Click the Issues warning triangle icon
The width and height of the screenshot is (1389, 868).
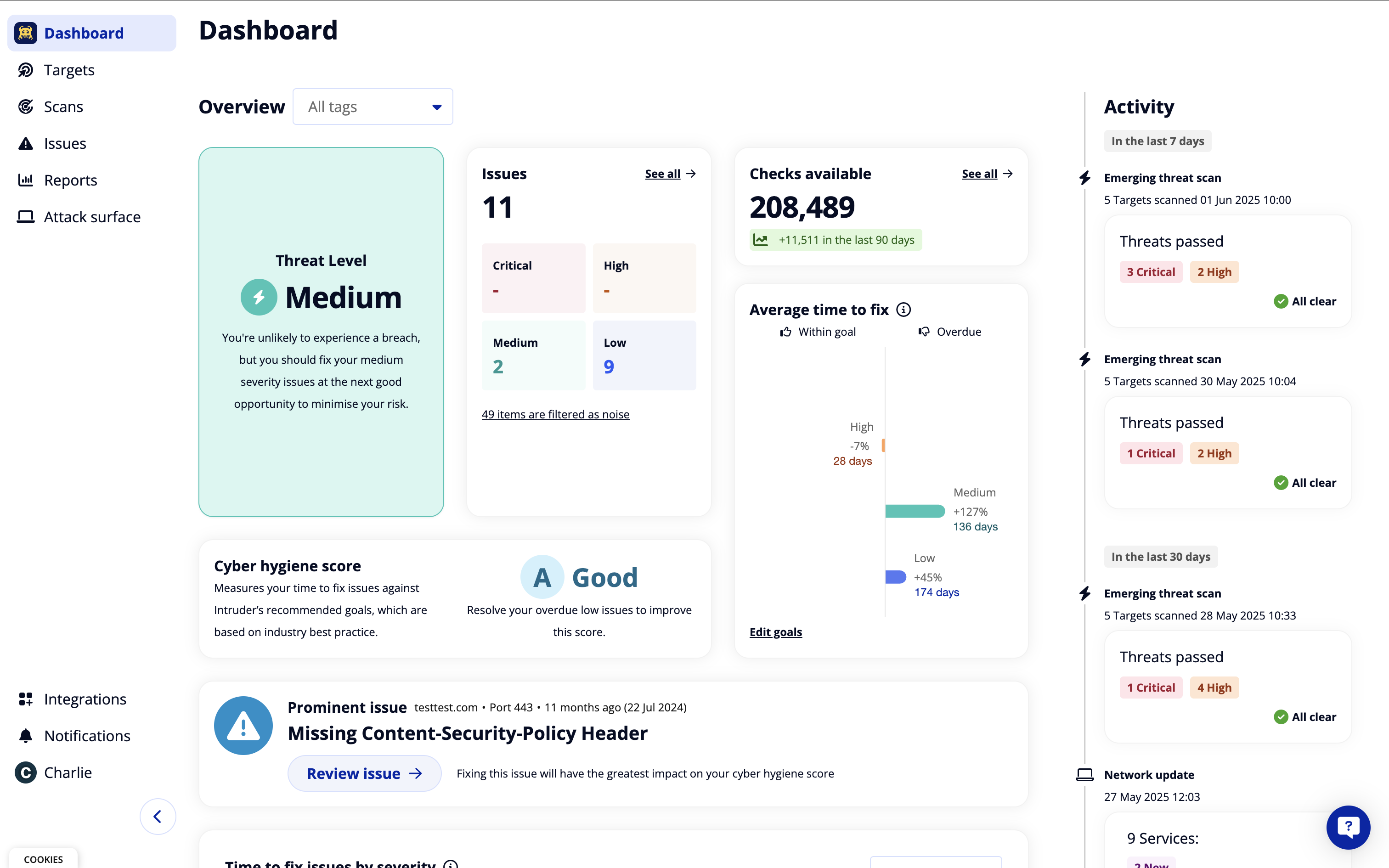tap(26, 143)
